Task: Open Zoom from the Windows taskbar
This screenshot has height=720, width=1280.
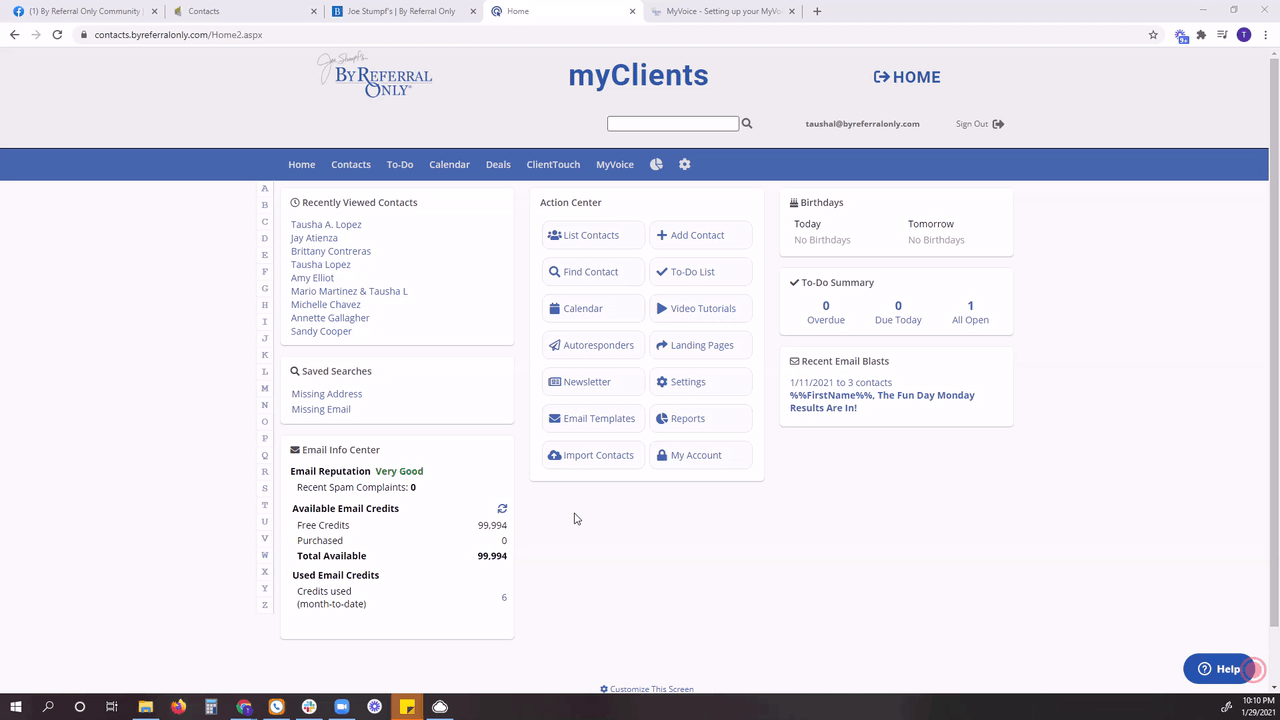Action: 341,707
